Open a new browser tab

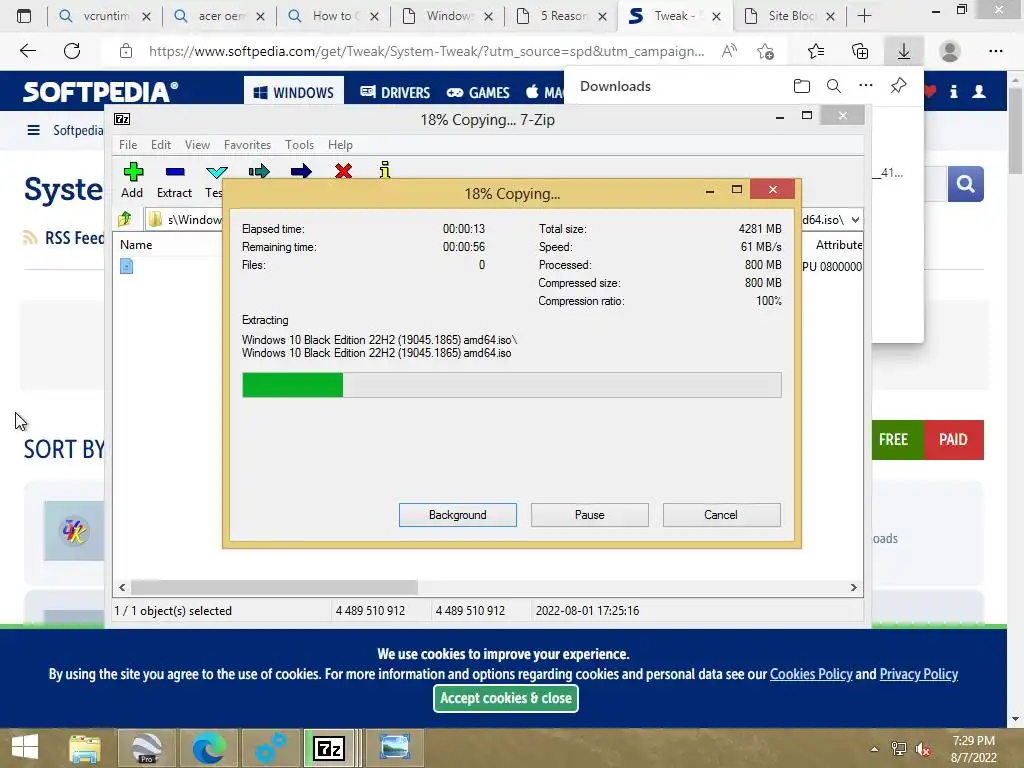(864, 16)
